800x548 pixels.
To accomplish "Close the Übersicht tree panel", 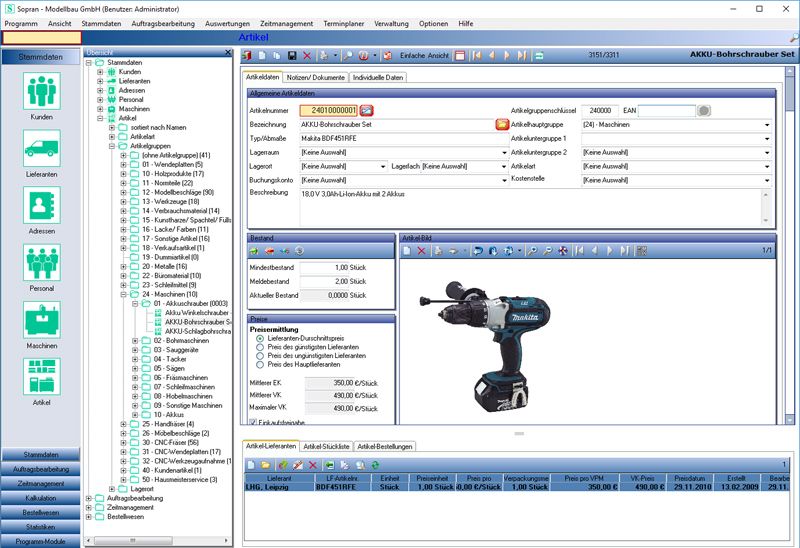I will 228,52.
